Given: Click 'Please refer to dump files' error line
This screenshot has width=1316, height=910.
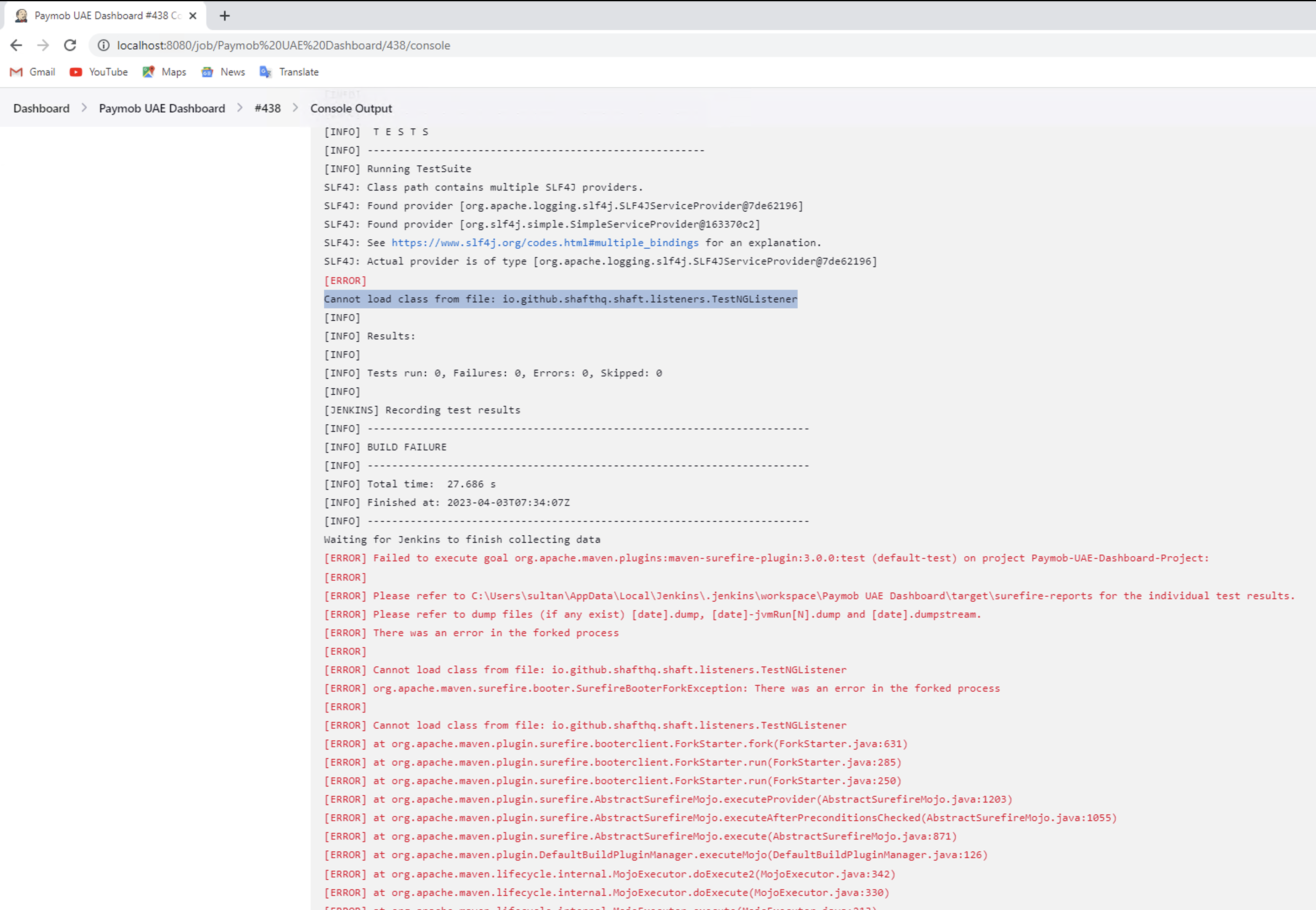Looking at the screenshot, I should coord(653,614).
